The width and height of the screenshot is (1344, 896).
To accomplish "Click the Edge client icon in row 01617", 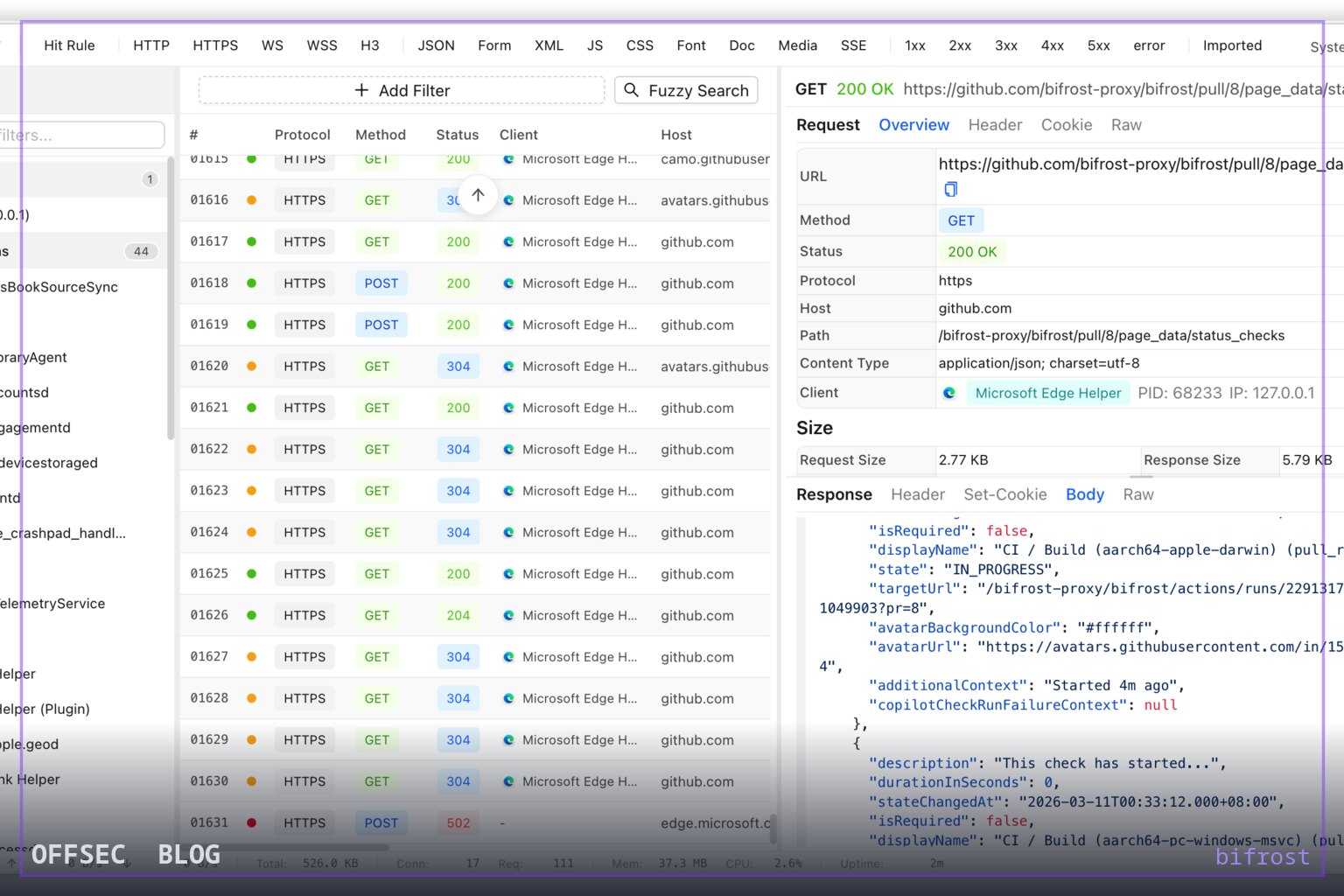I will (508, 242).
